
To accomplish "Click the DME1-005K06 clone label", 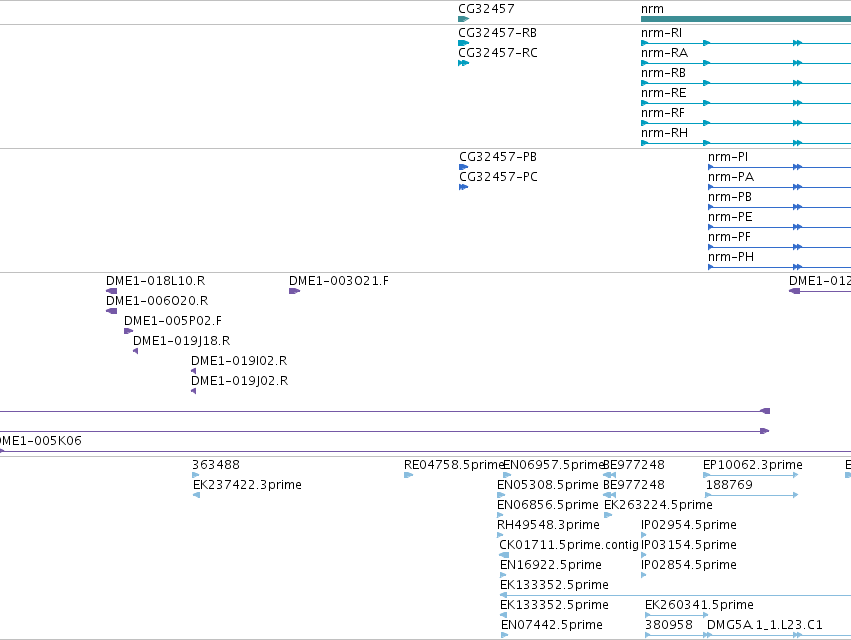I will point(41,441).
